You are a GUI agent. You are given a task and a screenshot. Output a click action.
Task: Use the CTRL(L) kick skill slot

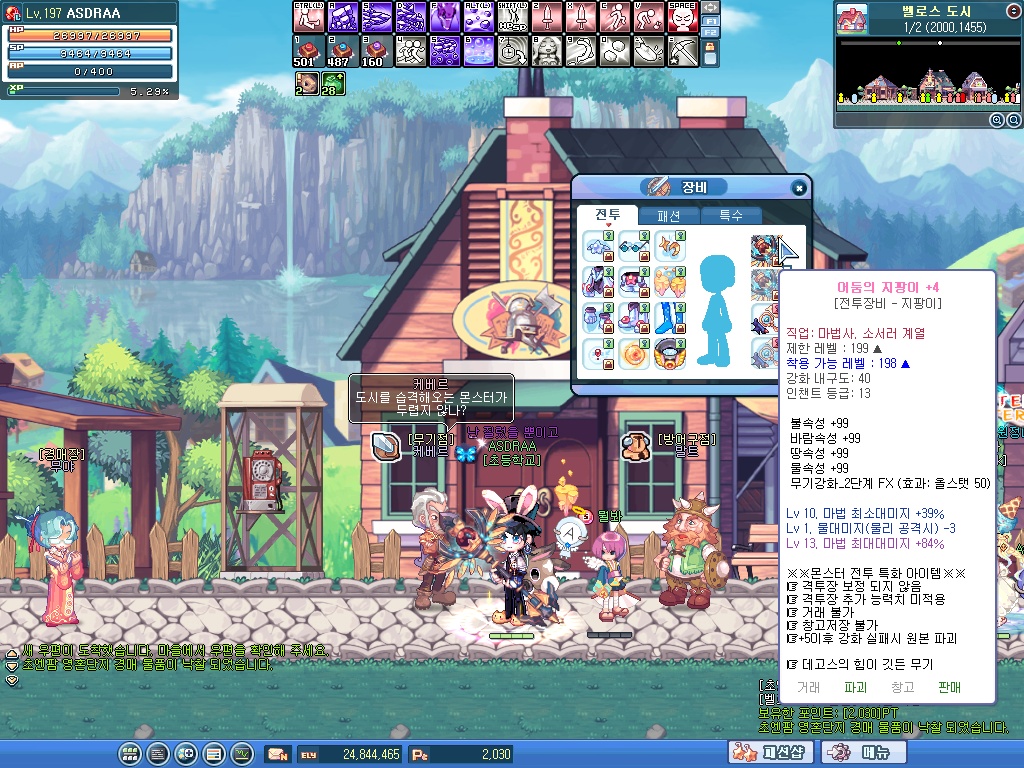(x=308, y=16)
